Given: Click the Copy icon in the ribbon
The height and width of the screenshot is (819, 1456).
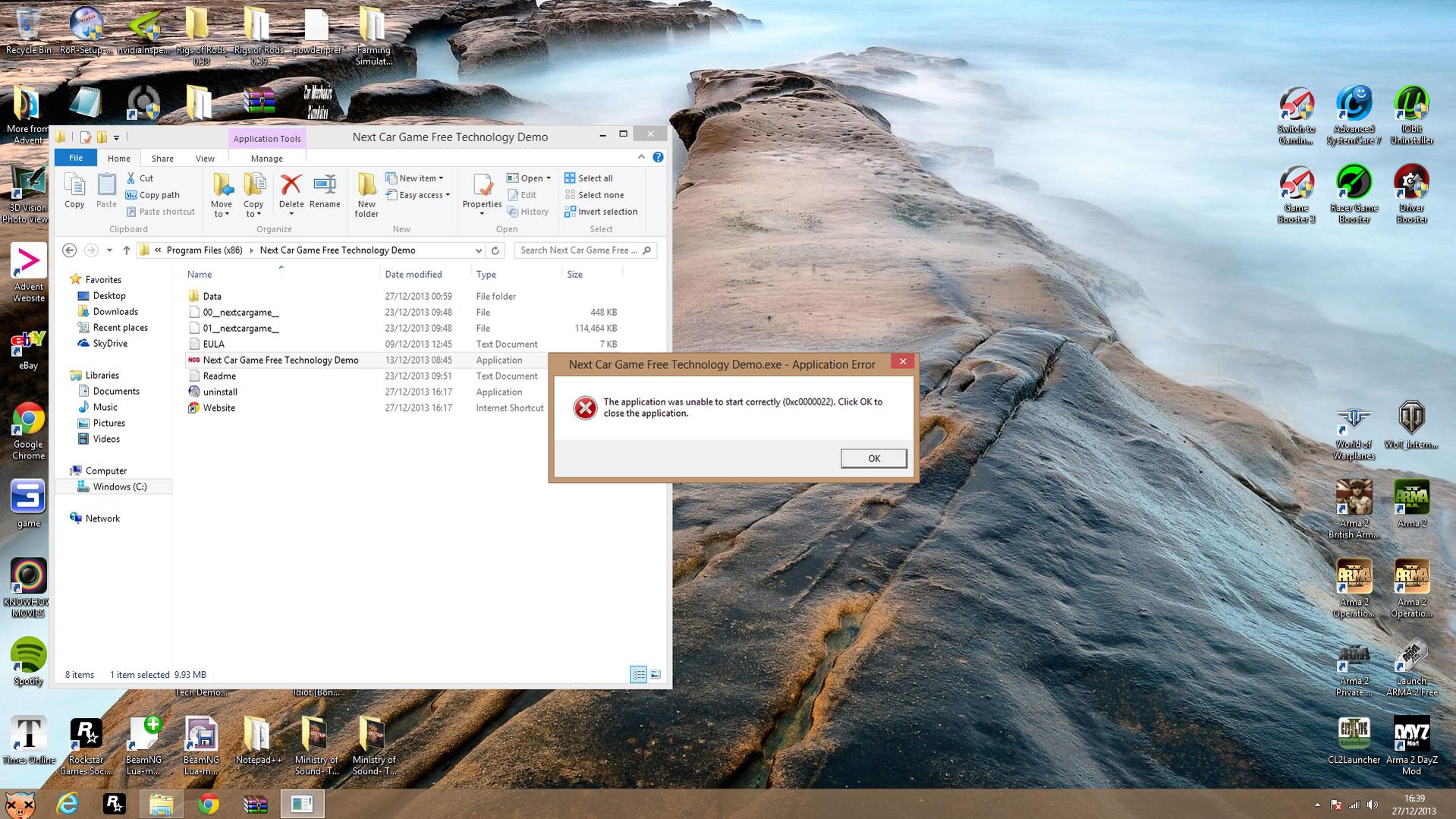Looking at the screenshot, I should [74, 191].
